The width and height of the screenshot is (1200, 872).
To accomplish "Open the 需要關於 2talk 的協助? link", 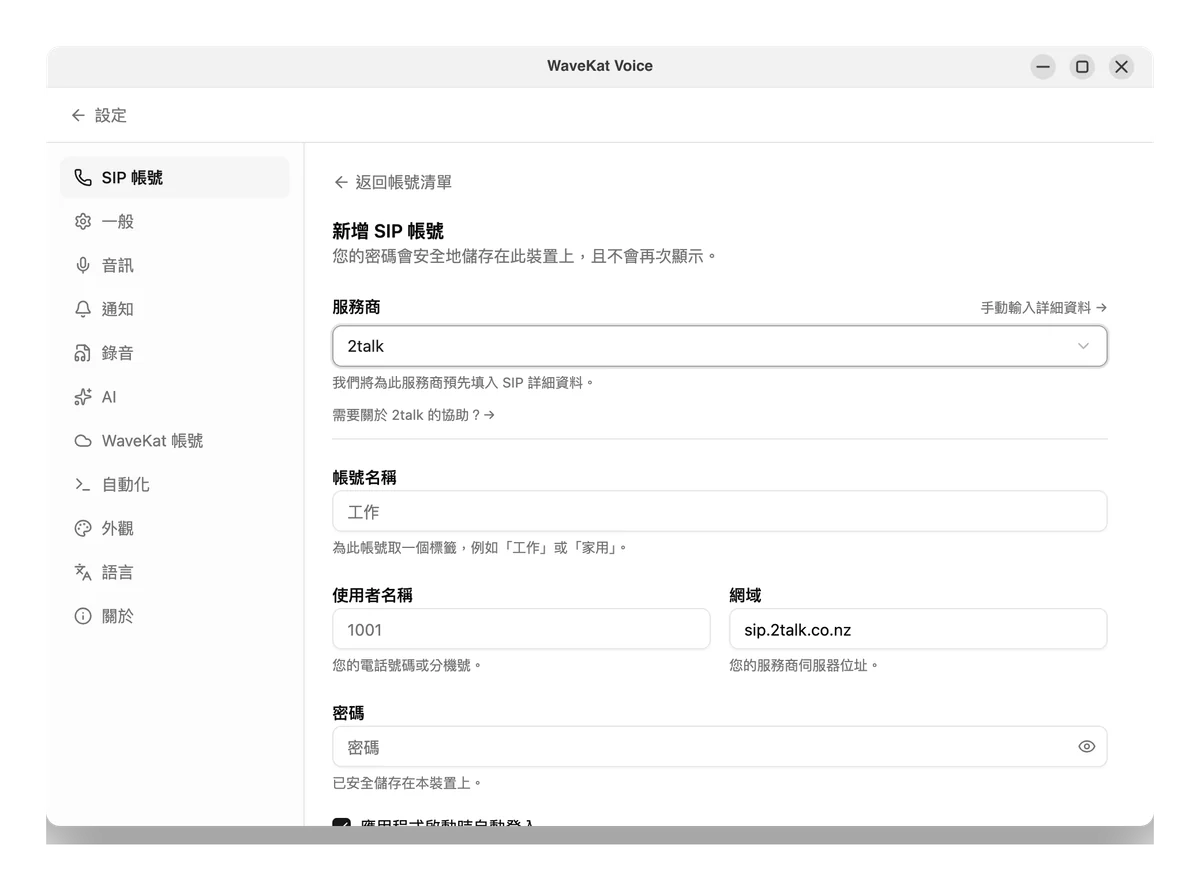I will tap(414, 414).
